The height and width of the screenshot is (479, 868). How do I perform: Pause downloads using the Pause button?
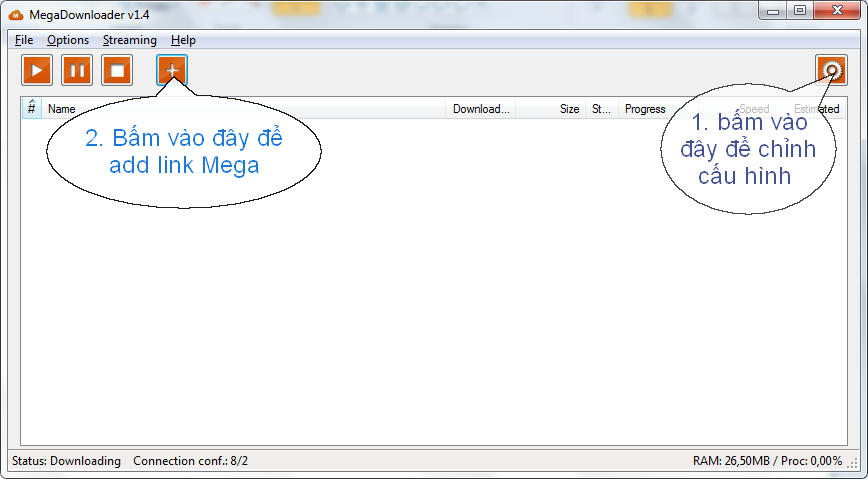click(x=77, y=70)
